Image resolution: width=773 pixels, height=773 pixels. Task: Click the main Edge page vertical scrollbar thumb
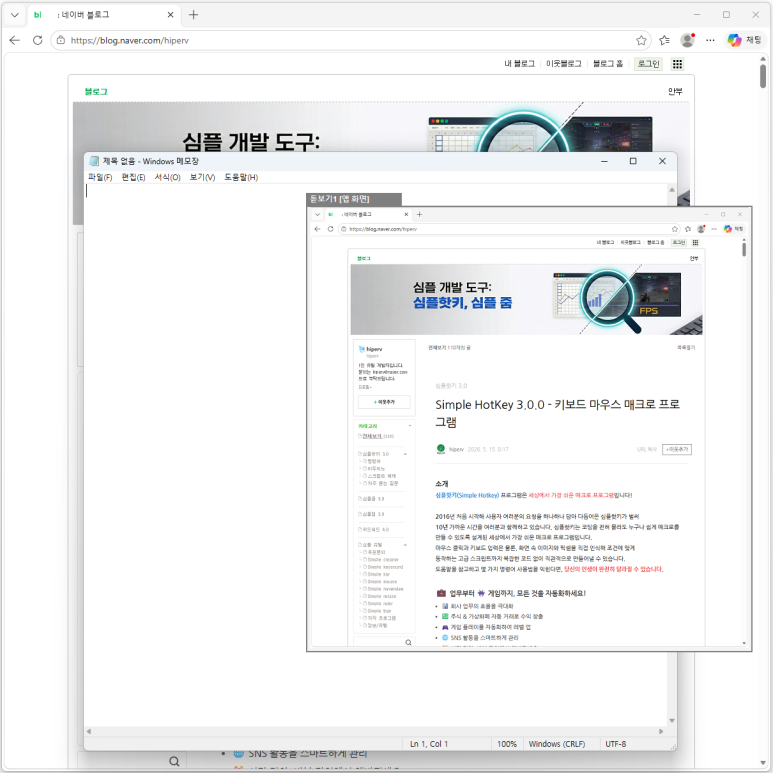(763, 76)
